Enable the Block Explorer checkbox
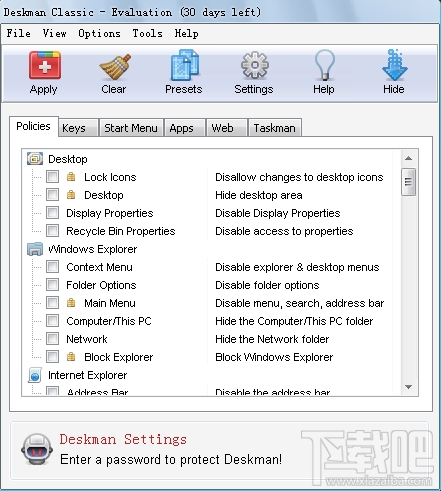This screenshot has height=491, width=441. point(53,357)
